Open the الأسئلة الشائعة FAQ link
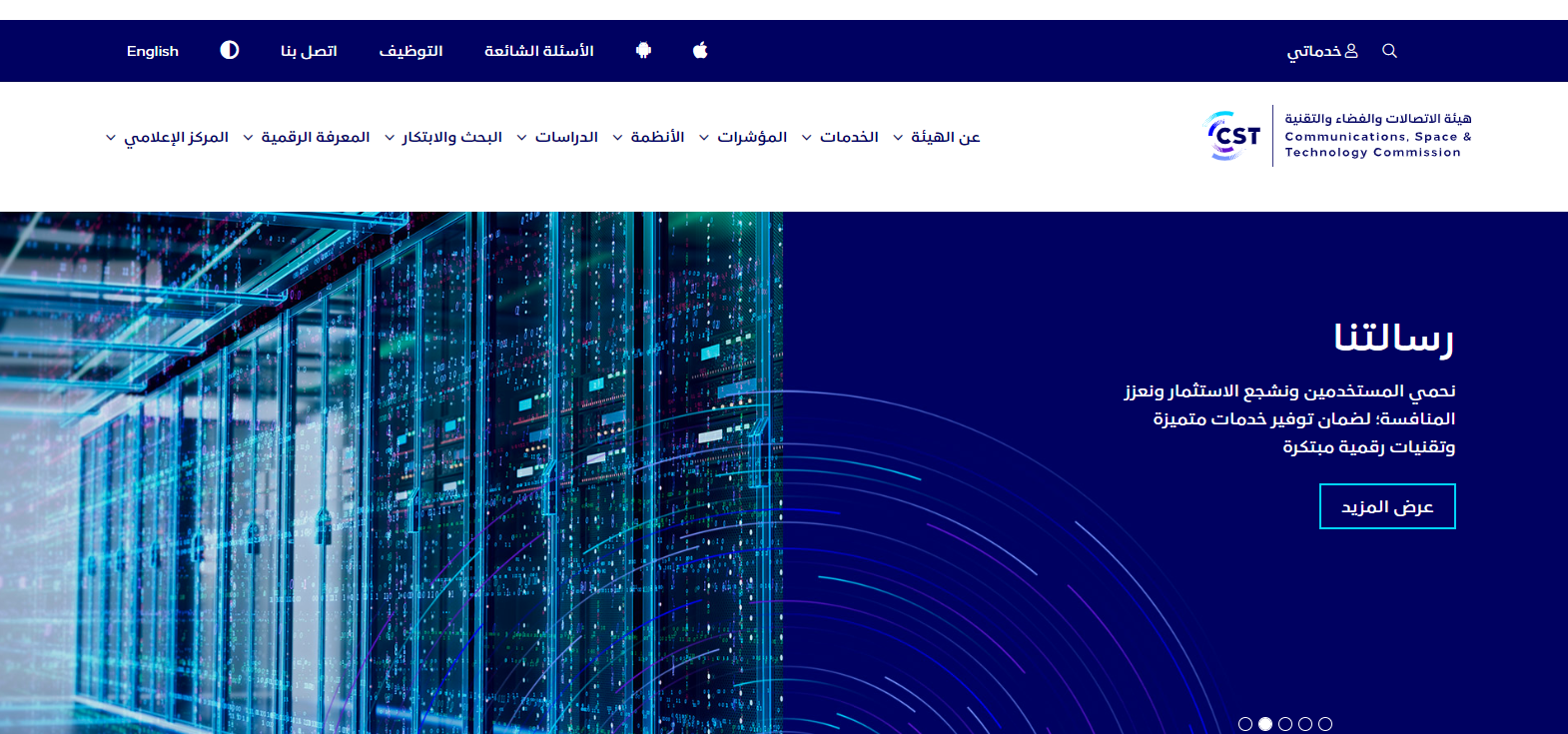1568x734 pixels. (x=538, y=51)
